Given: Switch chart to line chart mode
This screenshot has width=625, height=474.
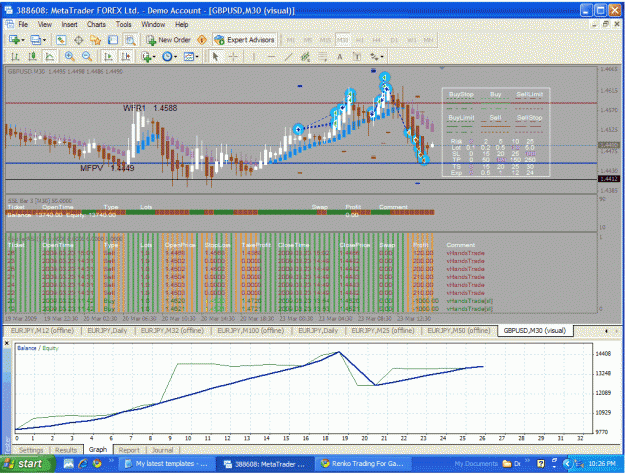Looking at the screenshot, I should (x=50, y=57).
